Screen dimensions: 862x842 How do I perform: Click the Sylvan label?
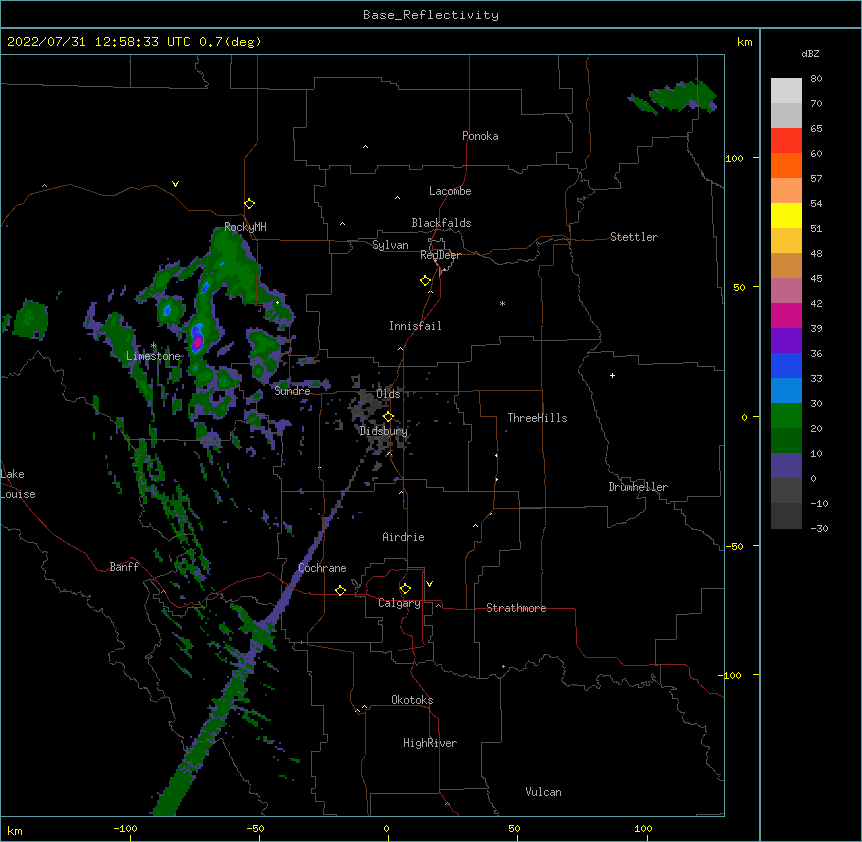click(390, 245)
